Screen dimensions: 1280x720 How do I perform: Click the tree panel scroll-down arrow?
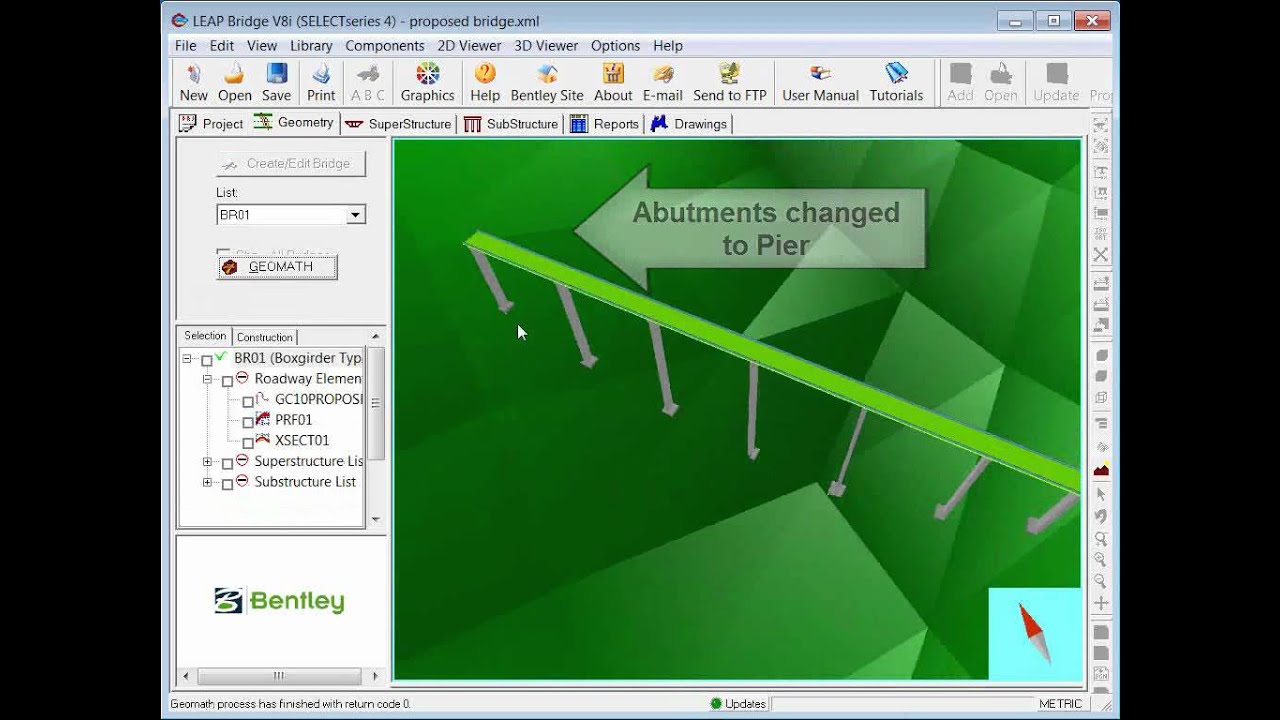(x=376, y=519)
